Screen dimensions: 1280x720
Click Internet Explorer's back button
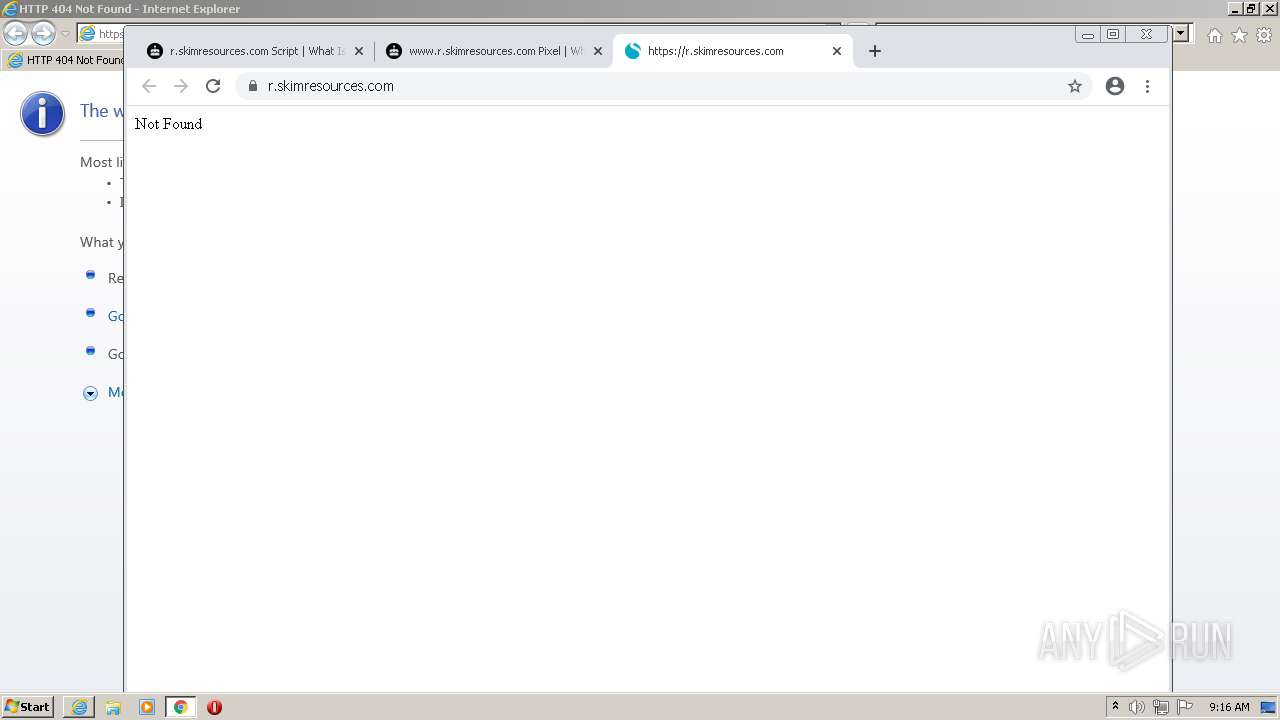click(16, 34)
